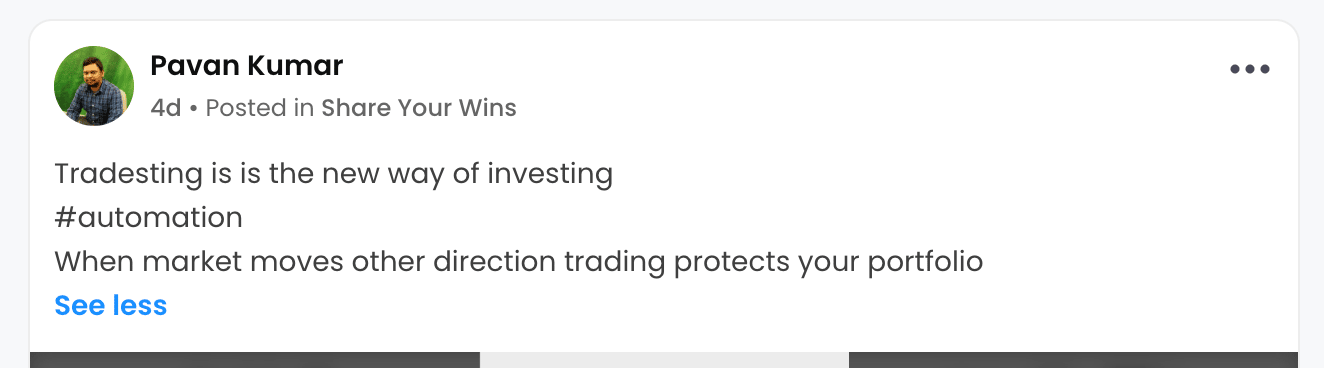This screenshot has height=368, width=1324.
Task: Click the gray page background above card
Action: tap(662, 9)
